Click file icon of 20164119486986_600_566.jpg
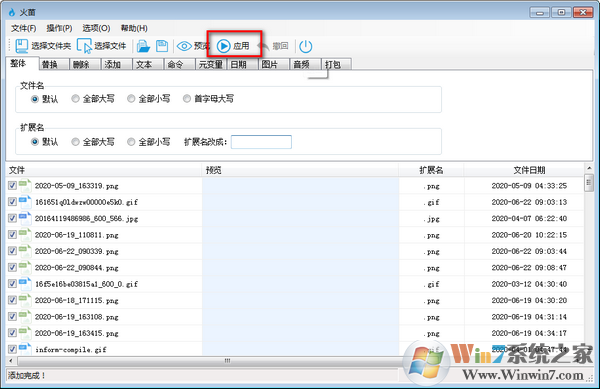This screenshot has height=389, width=600. pyautogui.click(x=25, y=218)
